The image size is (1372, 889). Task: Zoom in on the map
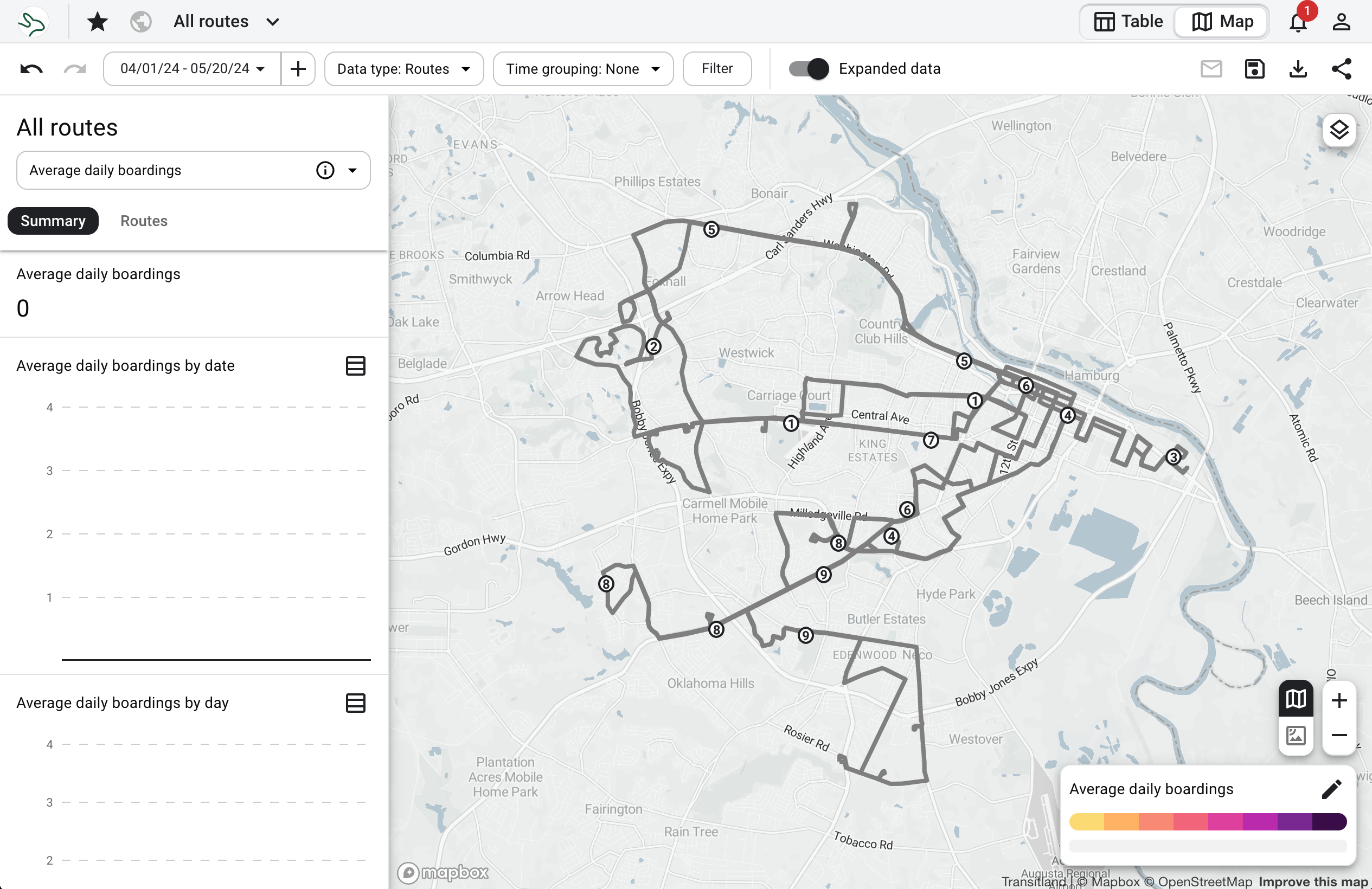[x=1338, y=700]
